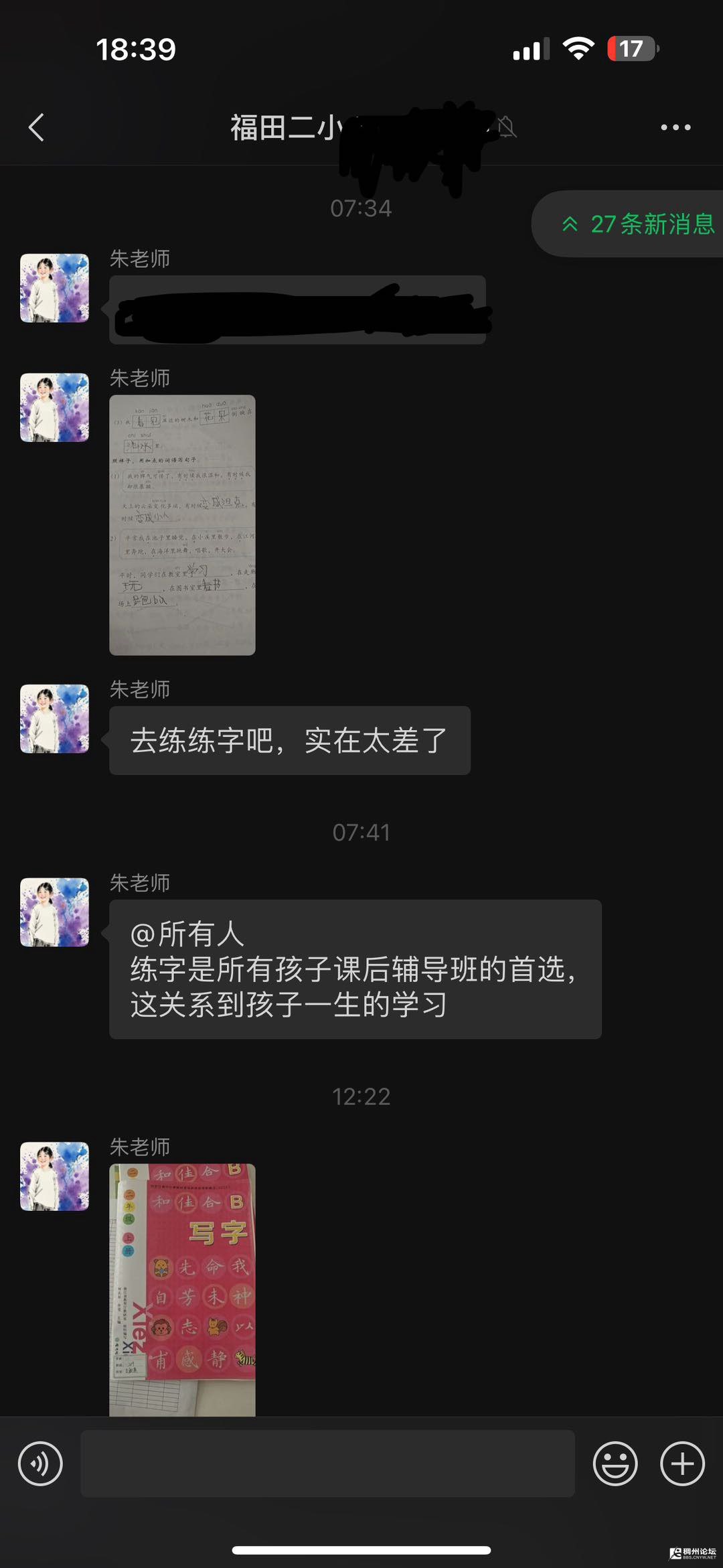The image size is (723, 1568).
Task: Select the message 去练练字吧，实在太差了
Action: click(289, 741)
